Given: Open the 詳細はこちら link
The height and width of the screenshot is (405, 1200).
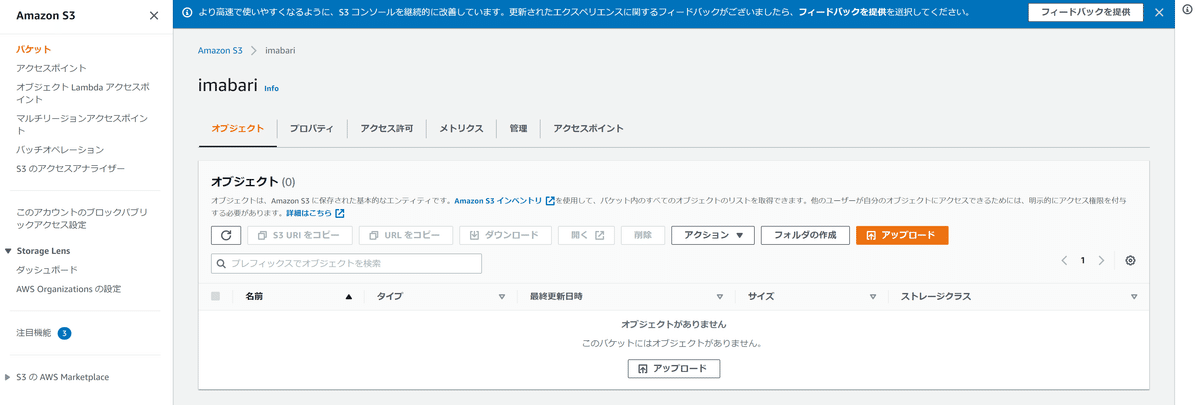Looking at the screenshot, I should point(315,213).
